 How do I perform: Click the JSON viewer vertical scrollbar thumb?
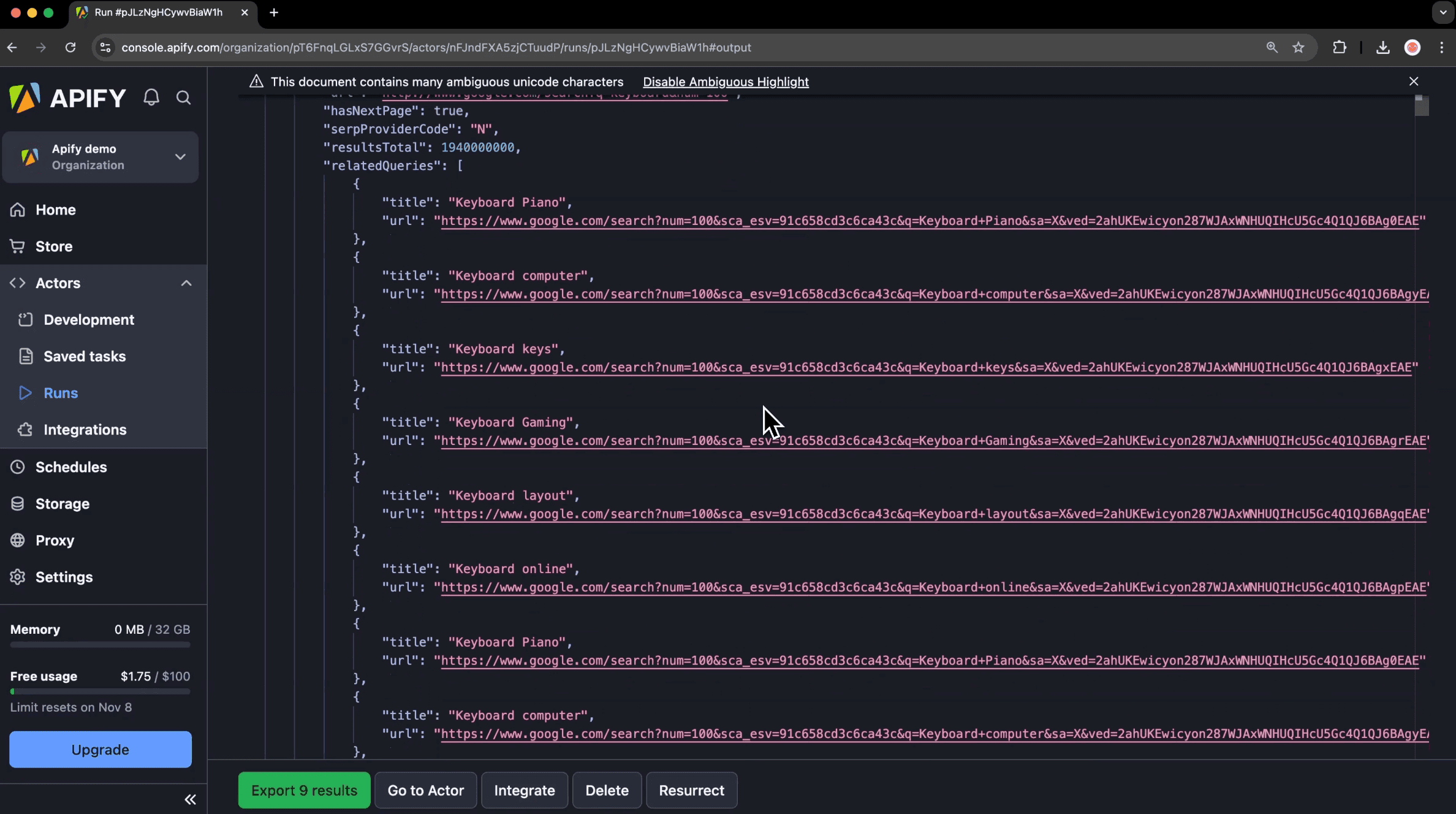[x=1422, y=105]
